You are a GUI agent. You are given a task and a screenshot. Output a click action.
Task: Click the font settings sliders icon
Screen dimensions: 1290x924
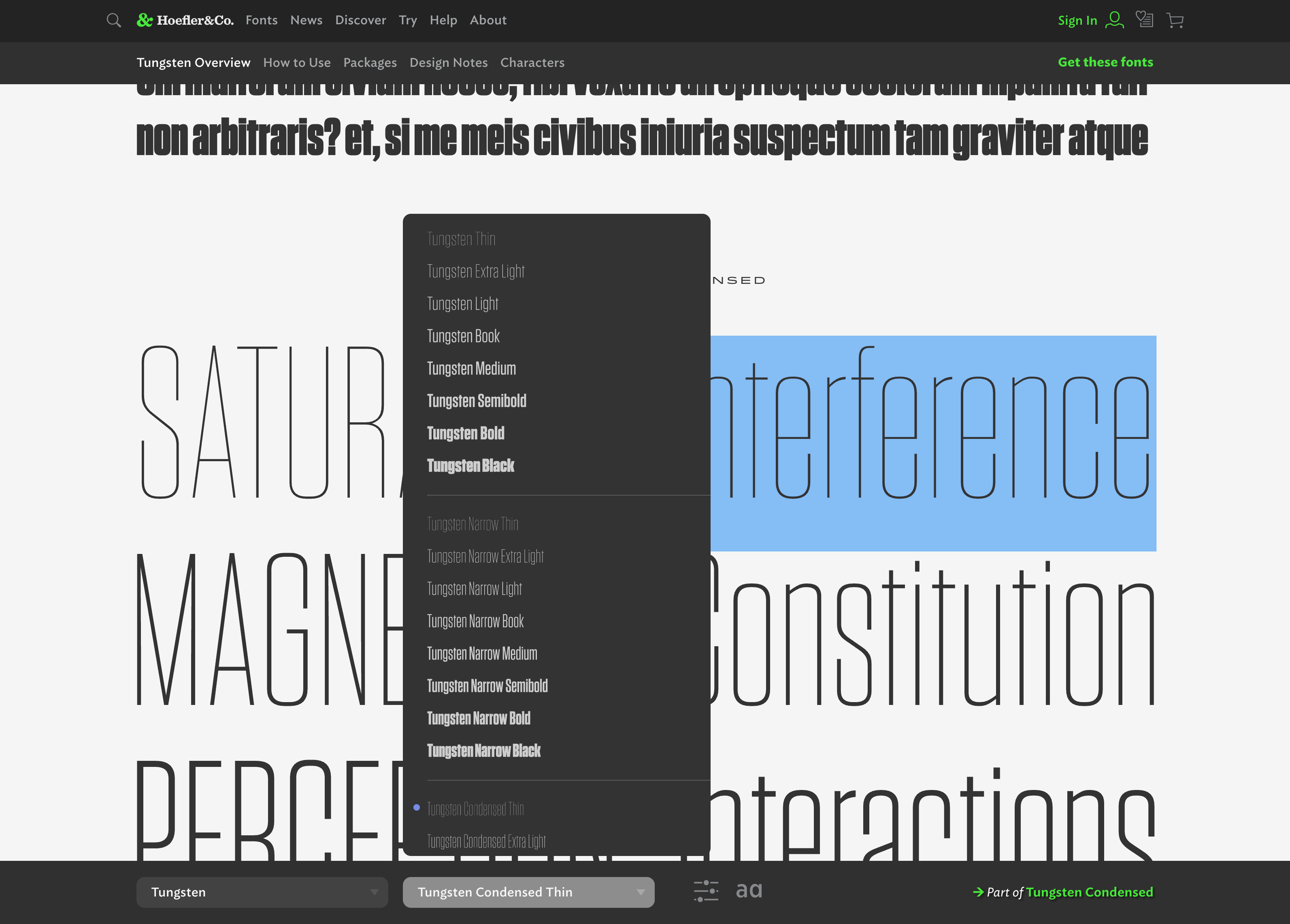point(707,891)
